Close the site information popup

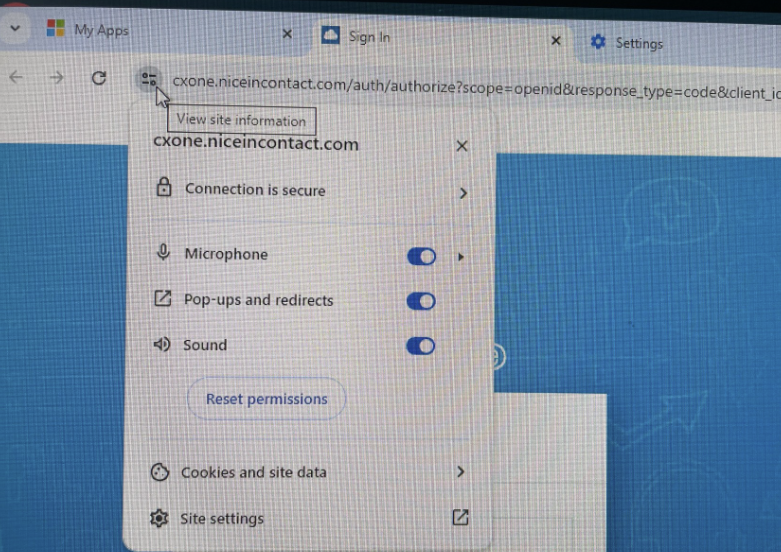(x=462, y=146)
